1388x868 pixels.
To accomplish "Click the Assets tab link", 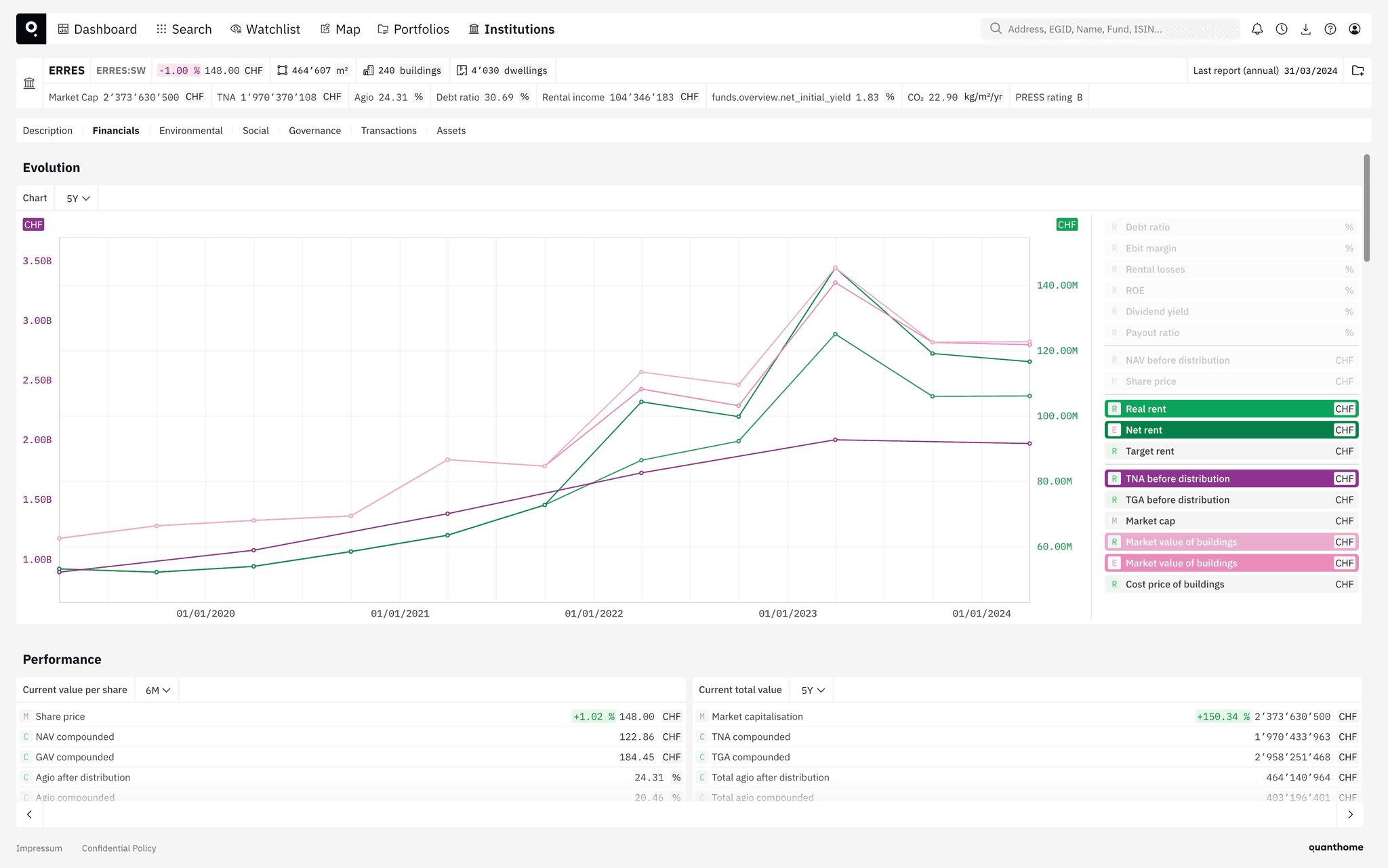I will 450,130.
